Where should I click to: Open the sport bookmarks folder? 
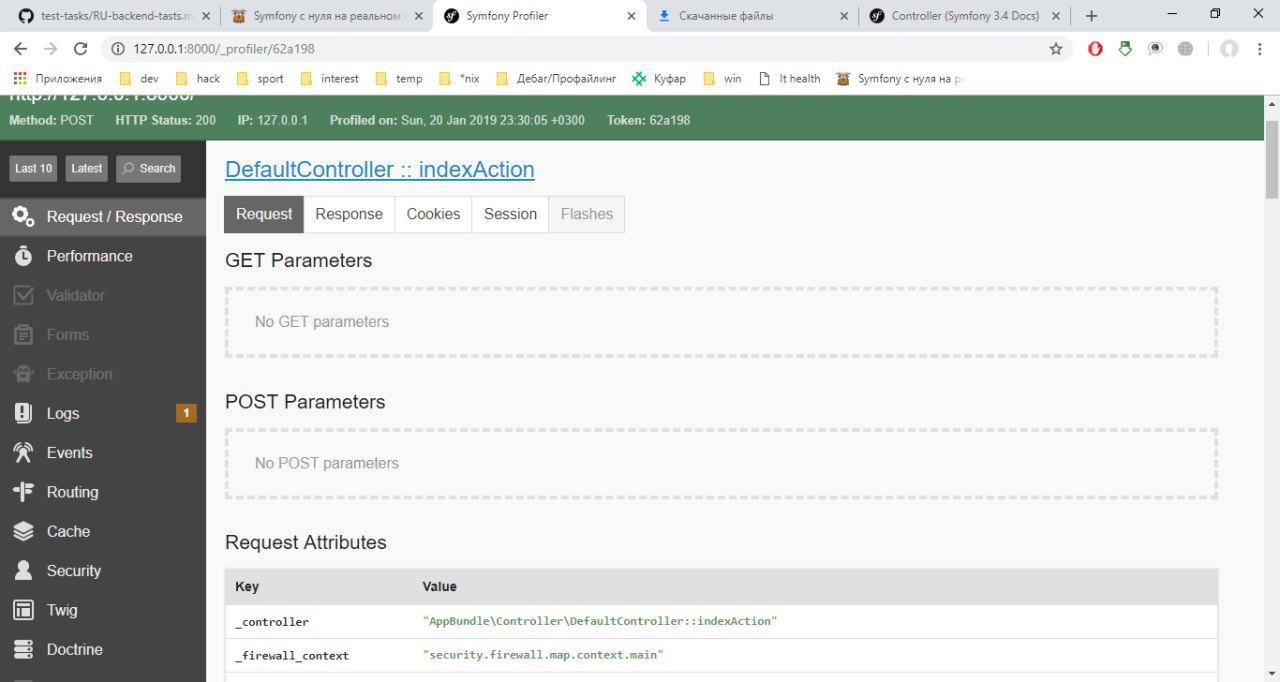(260, 78)
